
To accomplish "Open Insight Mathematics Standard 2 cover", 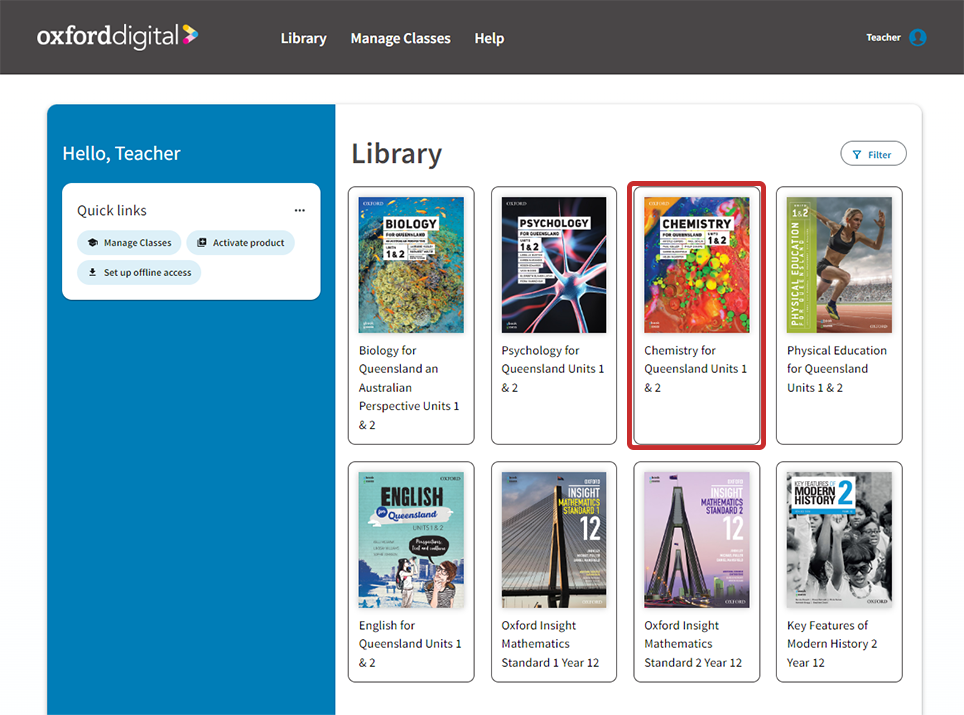I will click(x=697, y=540).
